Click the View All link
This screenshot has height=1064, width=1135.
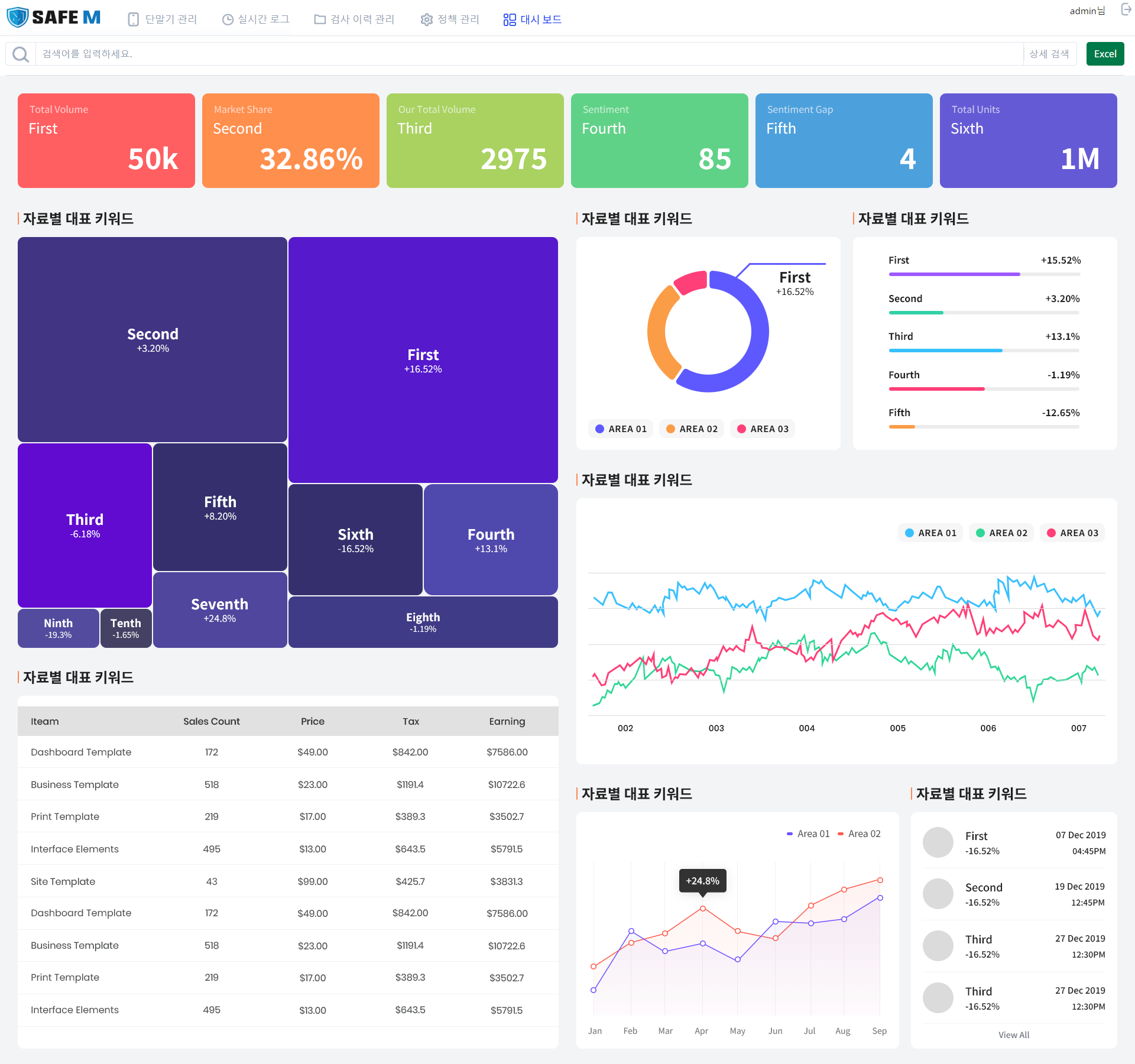[x=1014, y=1035]
